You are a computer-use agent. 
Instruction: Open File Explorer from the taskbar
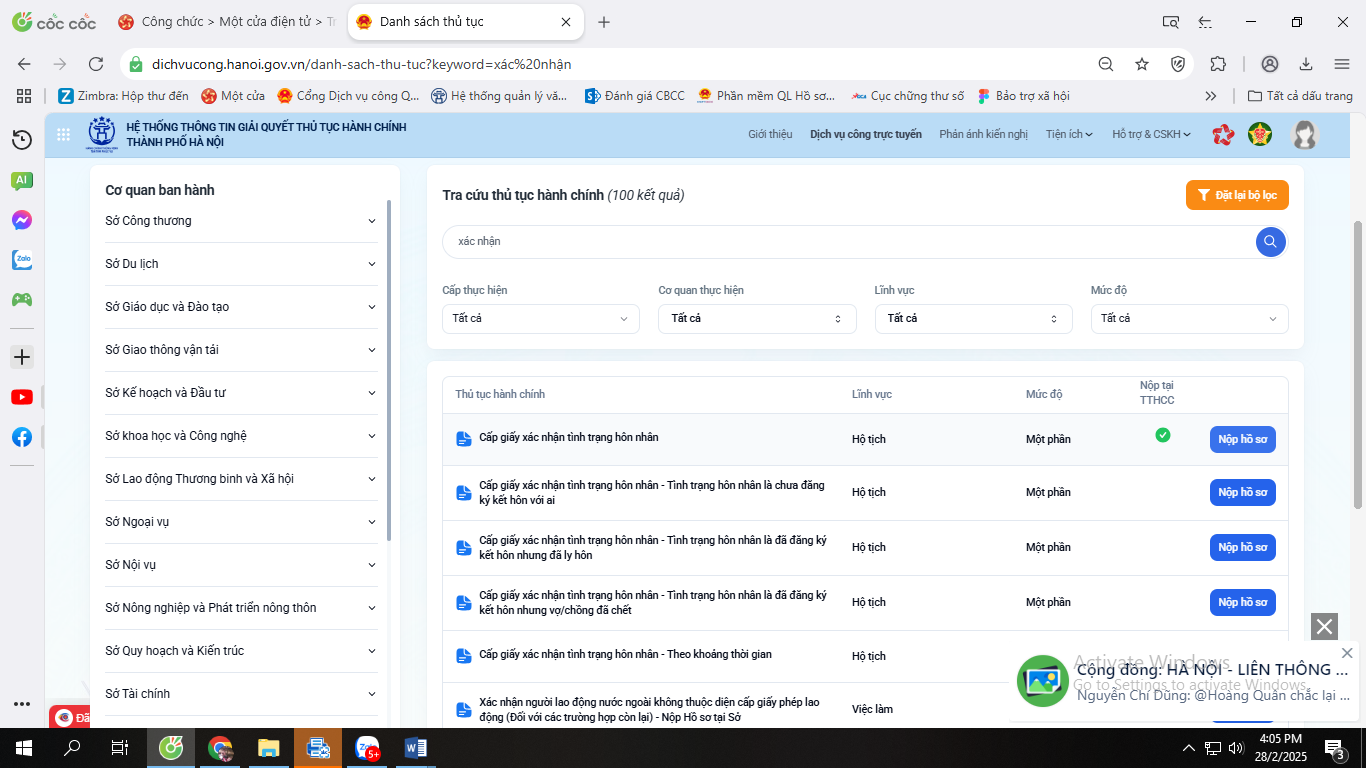pyautogui.click(x=268, y=747)
